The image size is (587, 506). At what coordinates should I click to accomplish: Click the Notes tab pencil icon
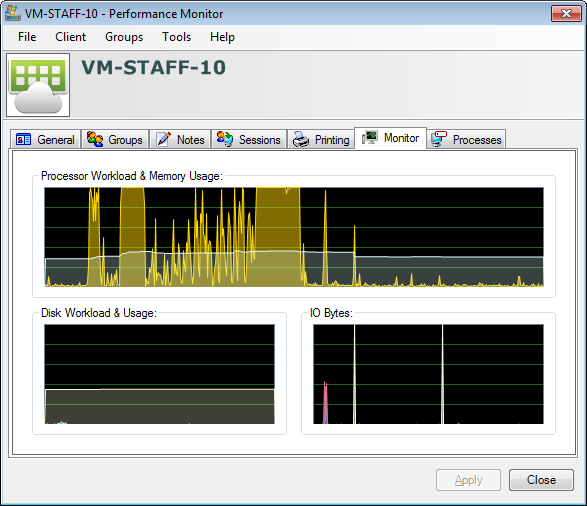(163, 139)
